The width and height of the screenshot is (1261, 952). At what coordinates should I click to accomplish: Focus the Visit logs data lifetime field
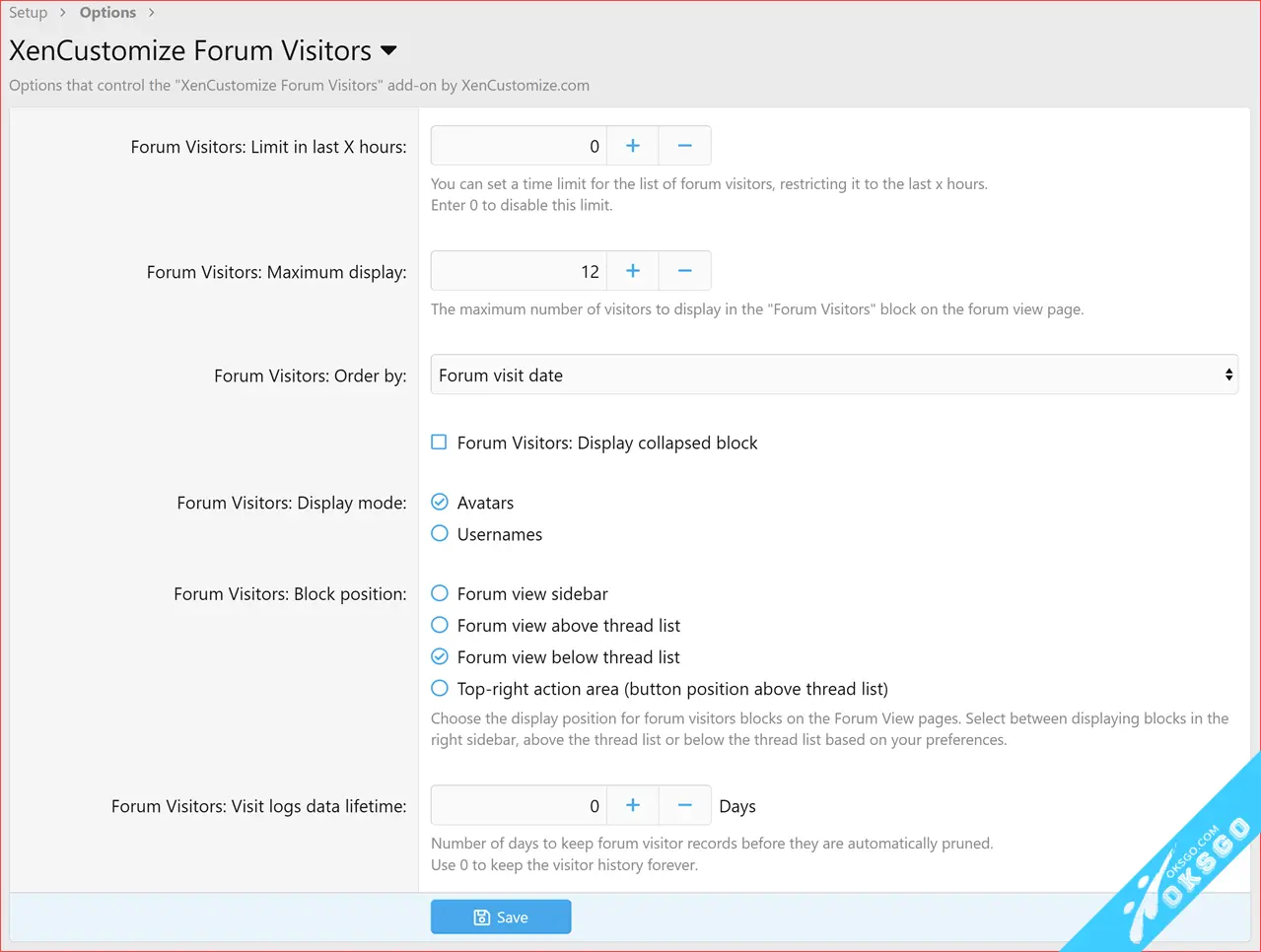click(x=519, y=806)
